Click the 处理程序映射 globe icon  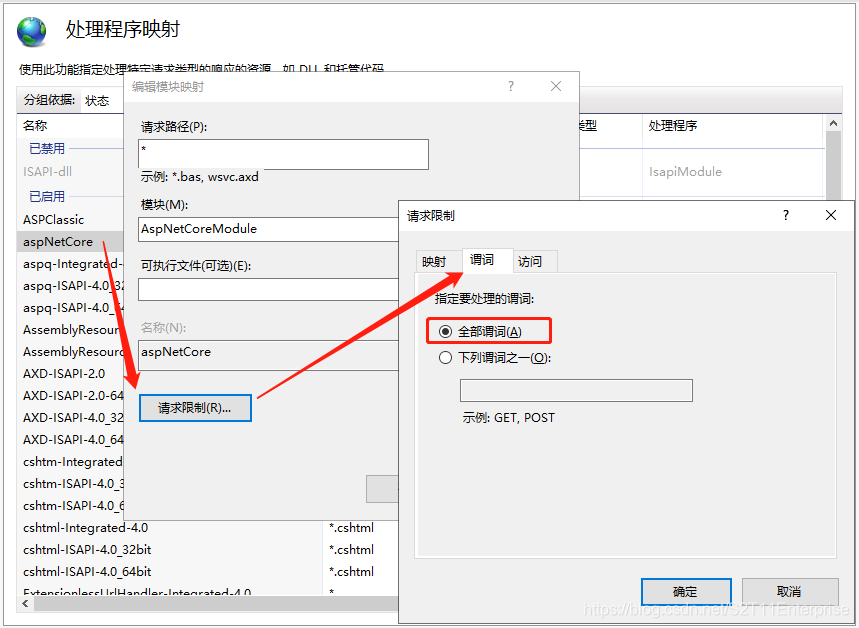(x=31, y=31)
